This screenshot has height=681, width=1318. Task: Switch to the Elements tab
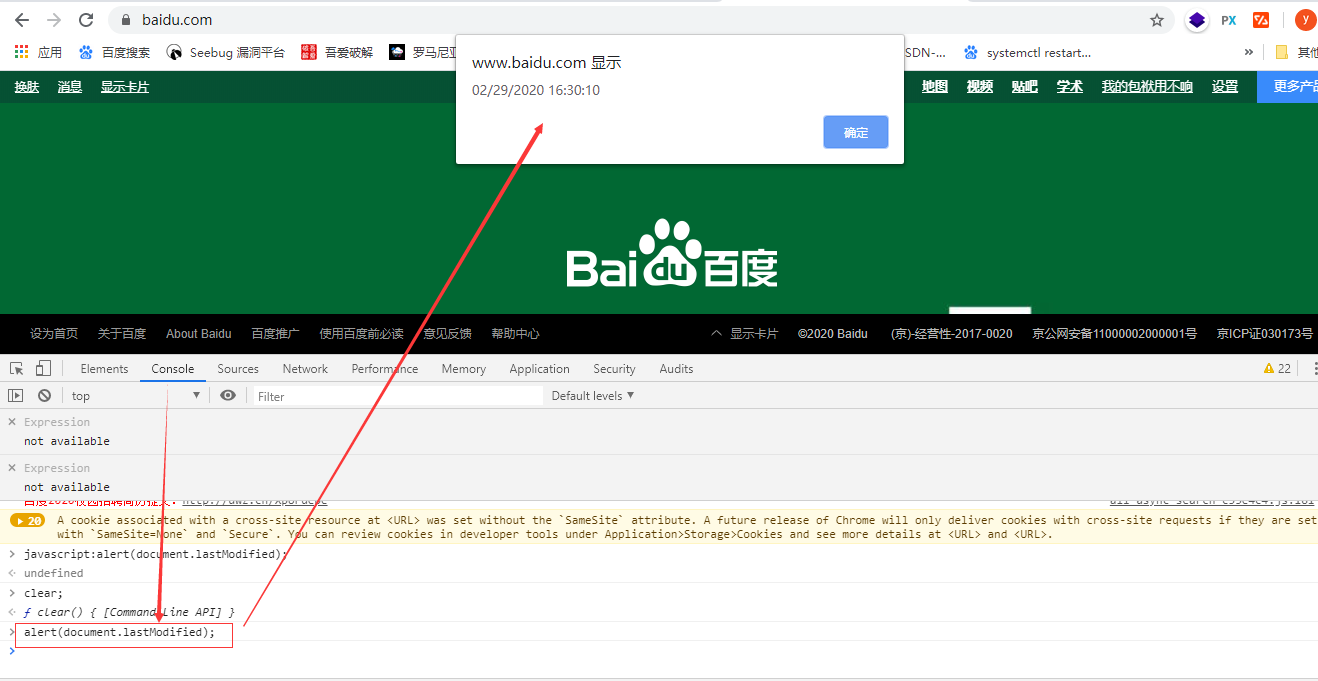click(104, 369)
